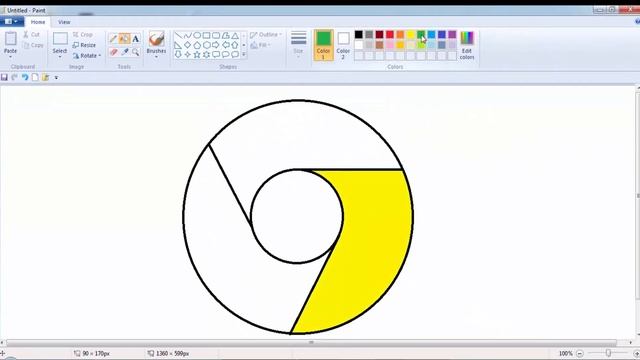This screenshot has width=640, height=360.
Task: Choose the Six-point star shape
Action: [x=207, y=54]
